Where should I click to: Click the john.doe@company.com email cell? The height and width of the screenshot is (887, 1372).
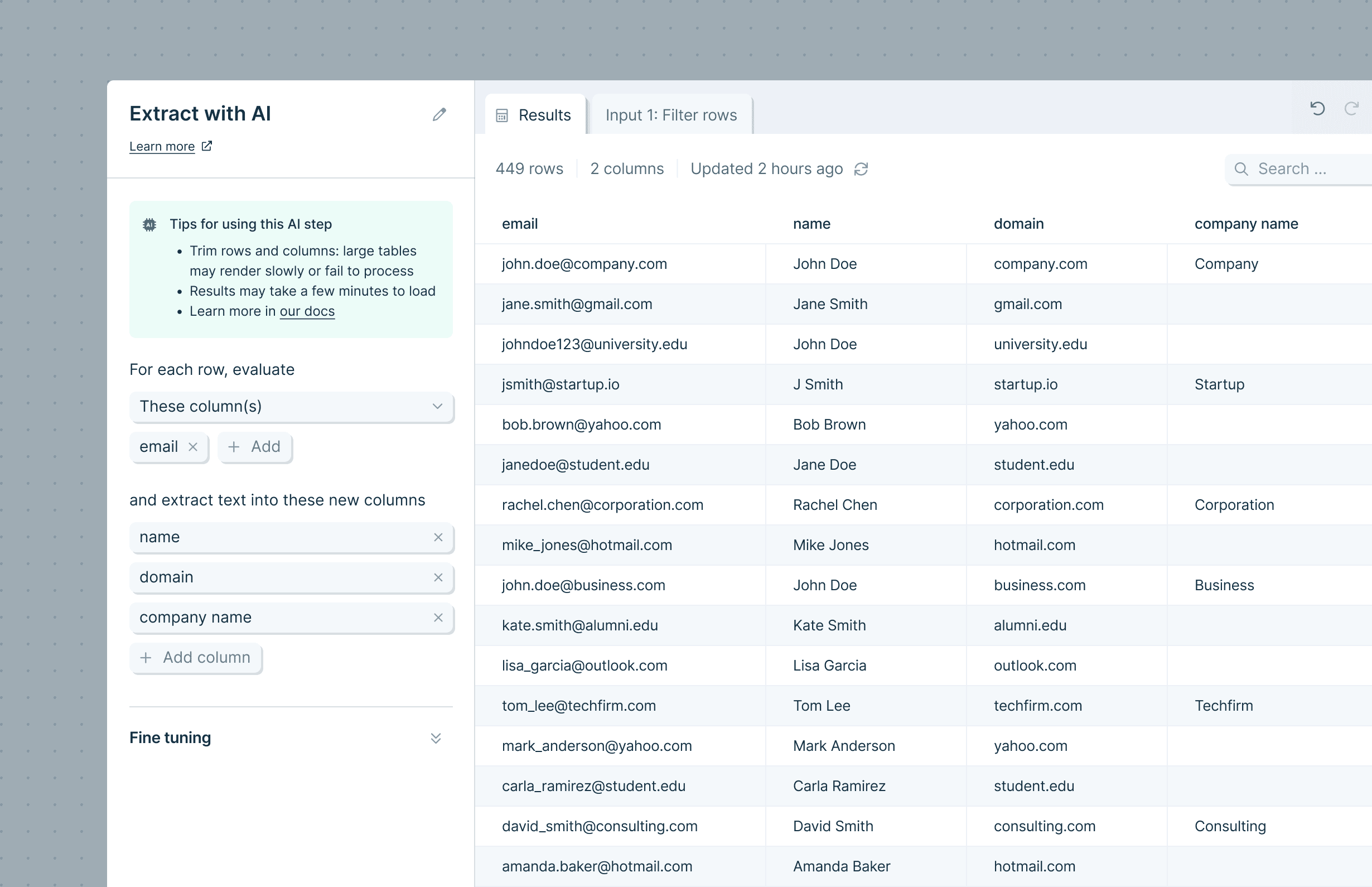pyautogui.click(x=584, y=264)
